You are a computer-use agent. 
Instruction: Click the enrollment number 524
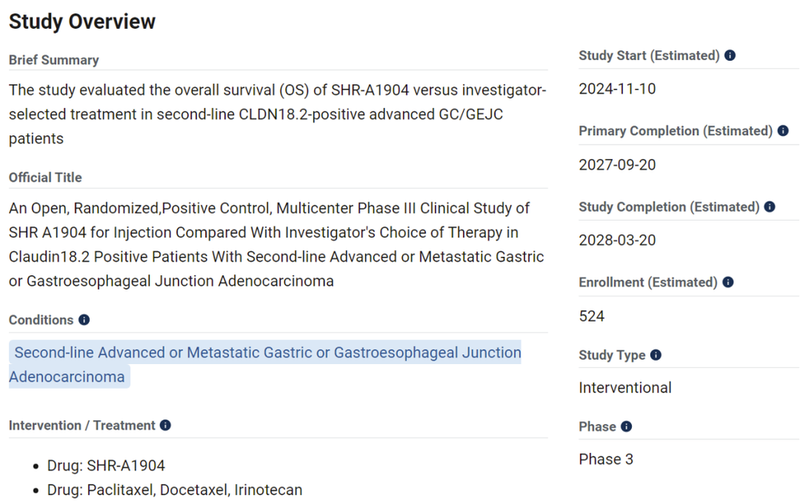coord(592,317)
